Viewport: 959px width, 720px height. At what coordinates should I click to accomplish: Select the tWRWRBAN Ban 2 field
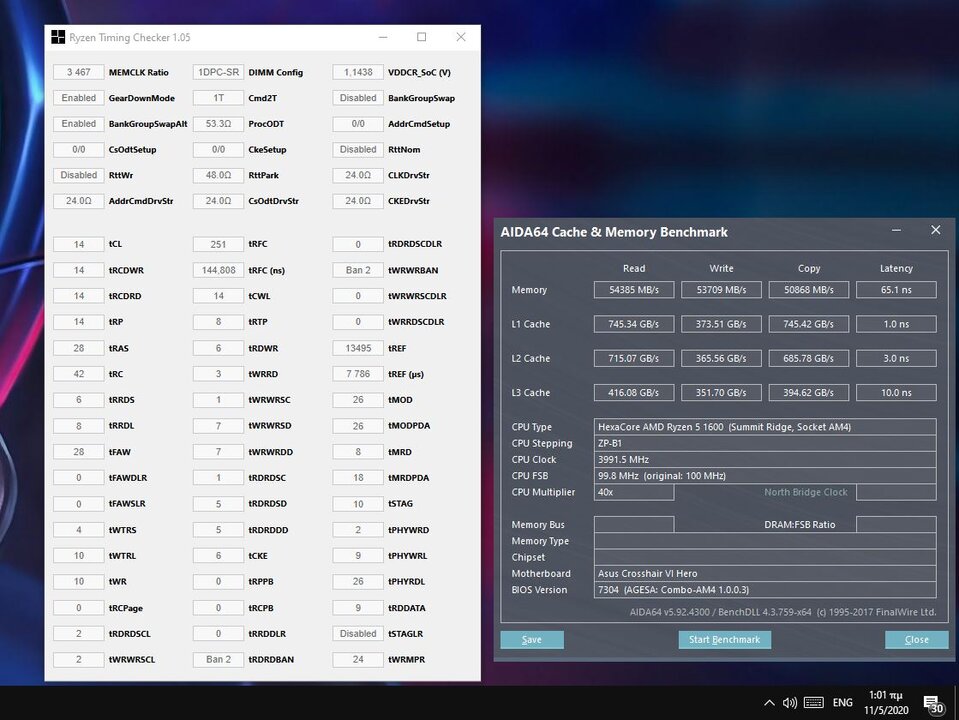pyautogui.click(x=358, y=270)
